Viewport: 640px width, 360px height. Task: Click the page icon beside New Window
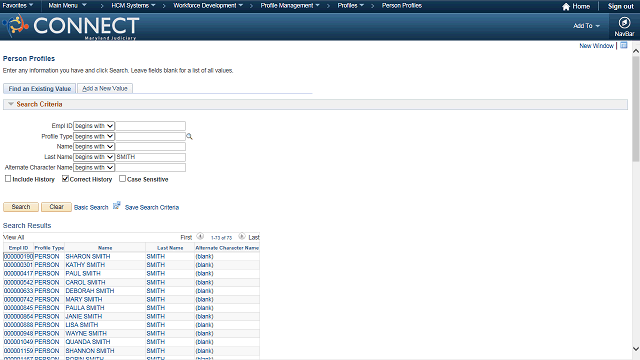pos(624,45)
